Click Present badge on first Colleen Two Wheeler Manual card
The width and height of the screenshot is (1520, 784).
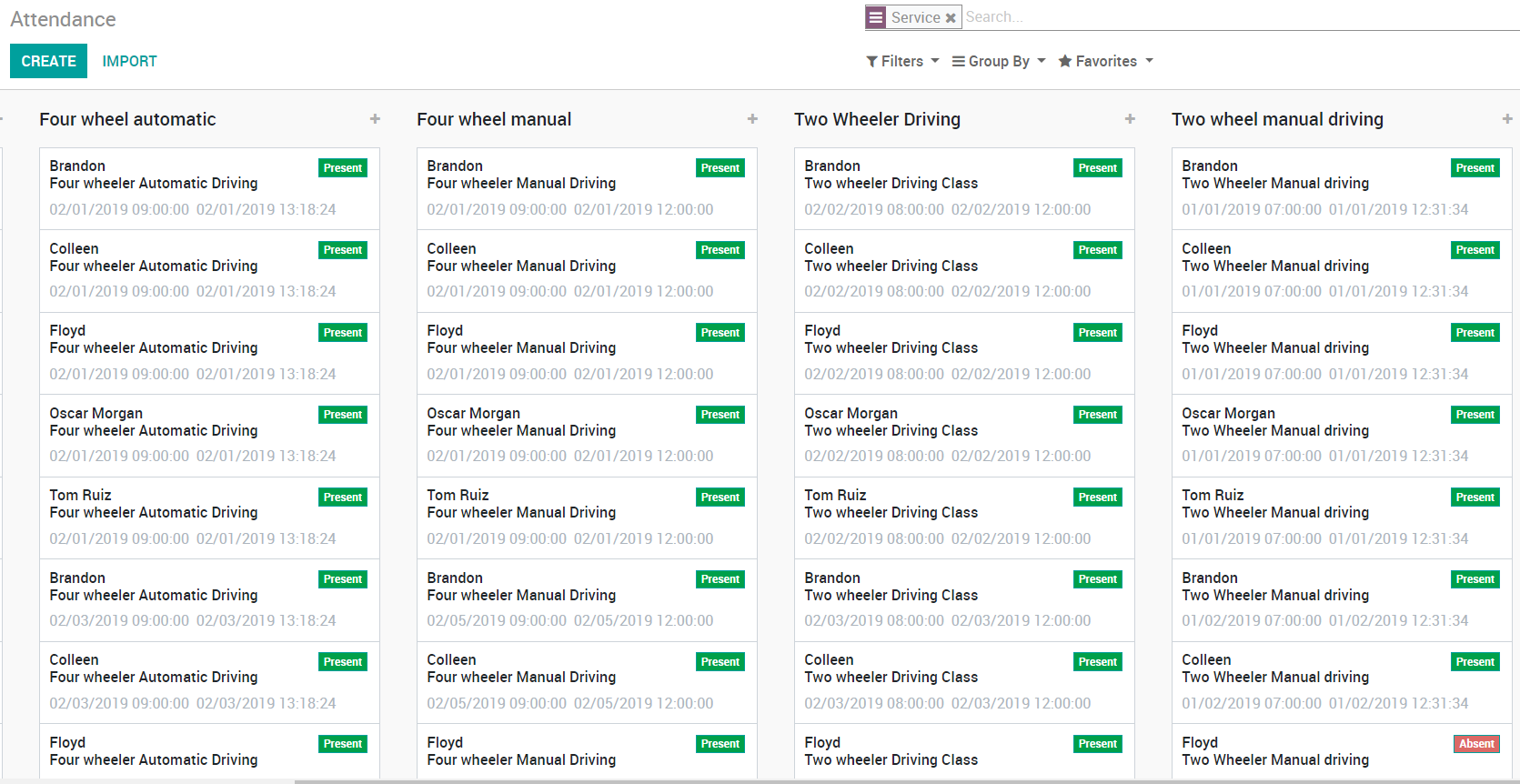(1475, 250)
